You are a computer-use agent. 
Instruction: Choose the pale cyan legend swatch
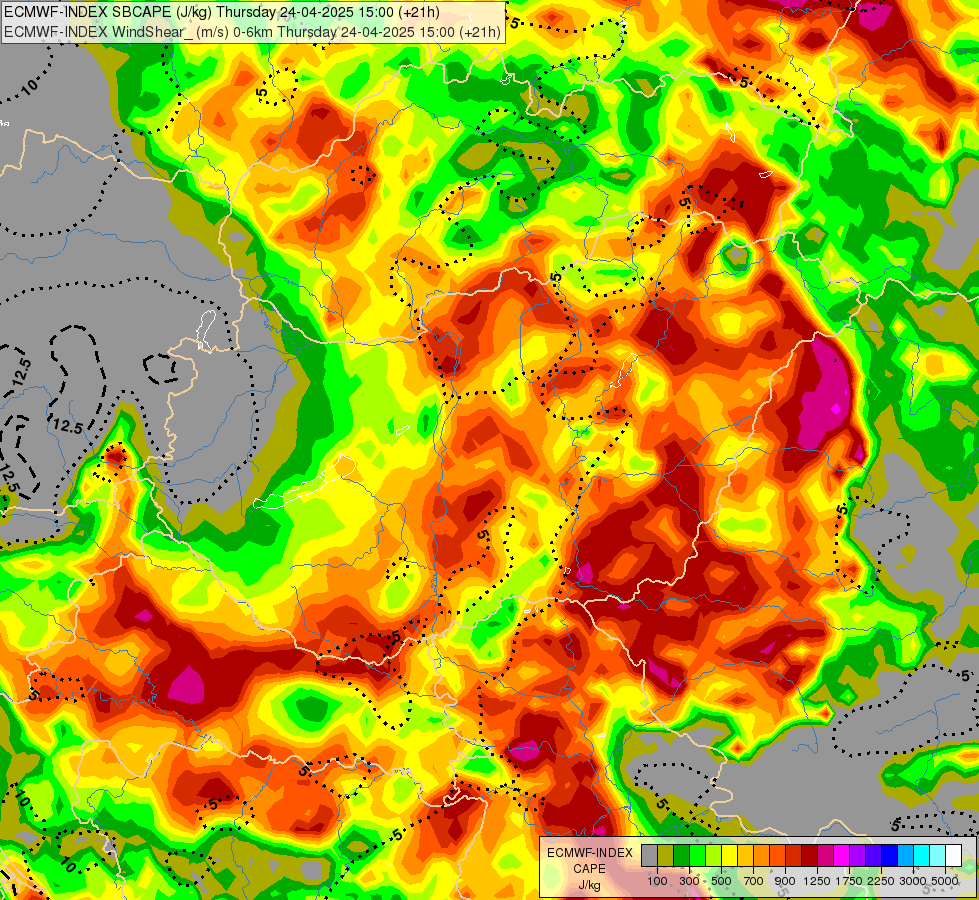point(938,855)
